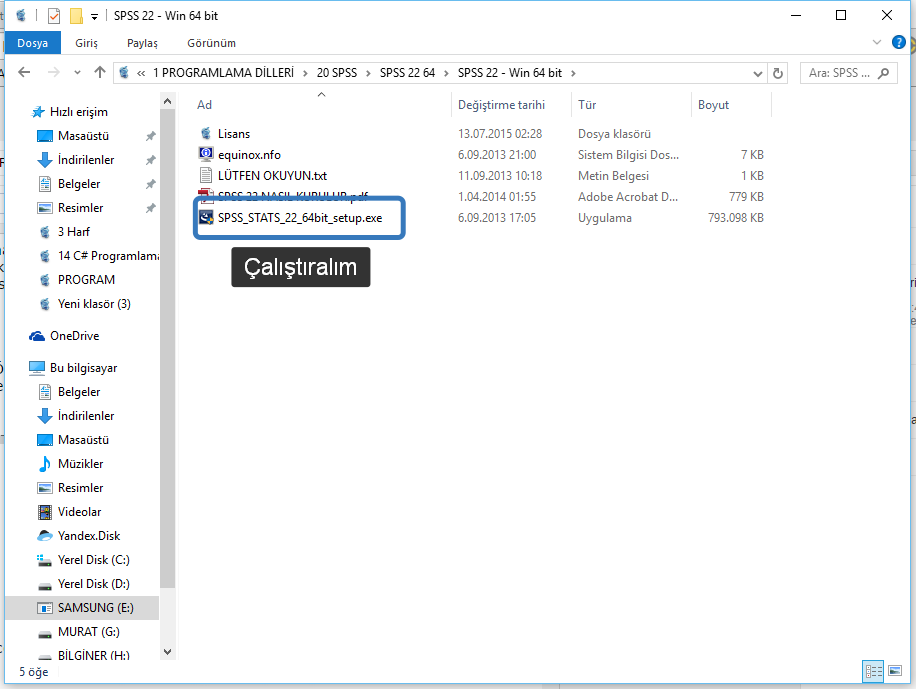
Task: Expand the address bar history dropdown
Action: tap(758, 74)
